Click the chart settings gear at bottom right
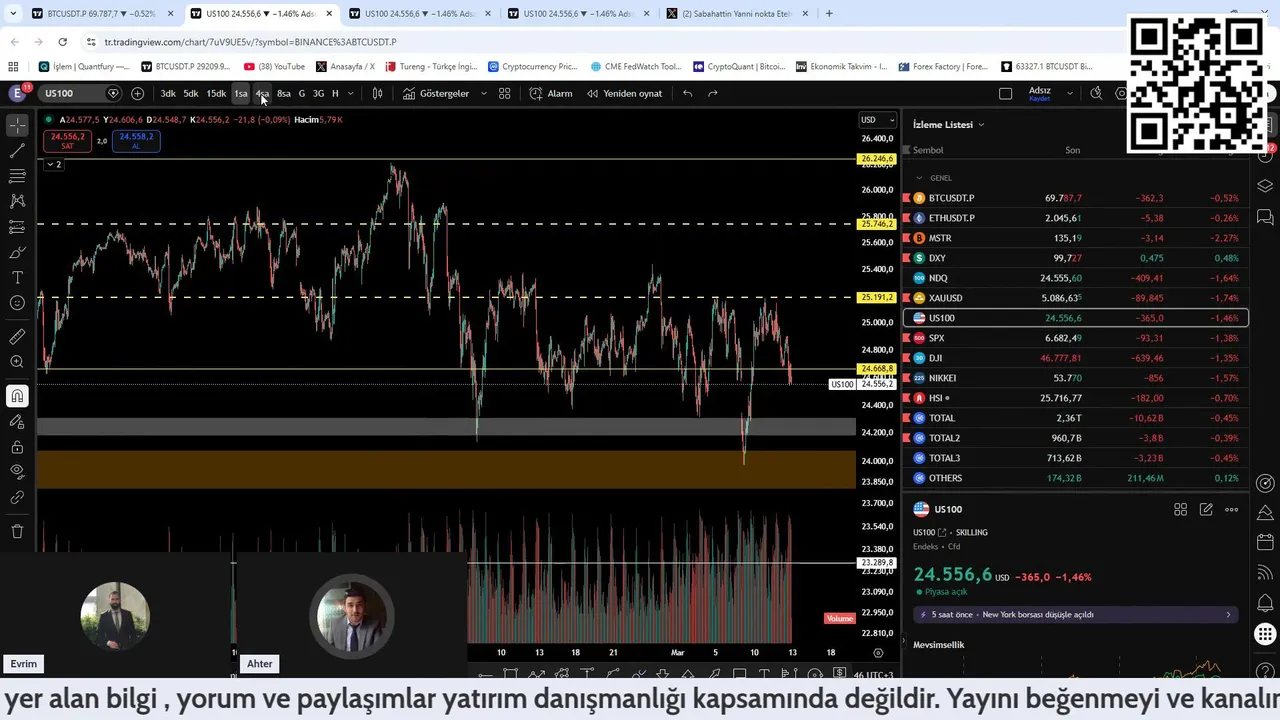 pyautogui.click(x=878, y=652)
